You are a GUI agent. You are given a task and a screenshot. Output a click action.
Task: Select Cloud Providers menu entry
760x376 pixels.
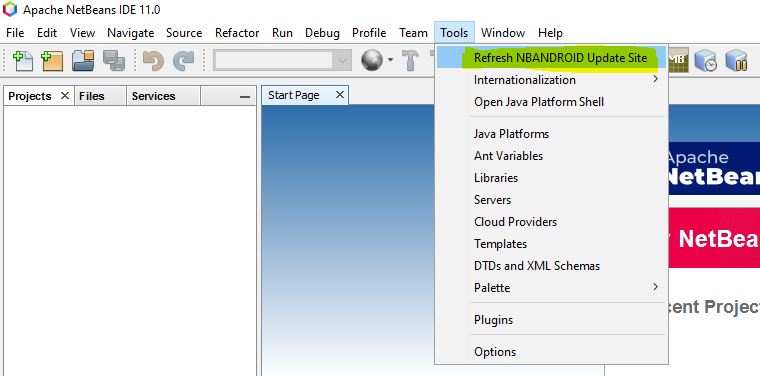coord(552,222)
